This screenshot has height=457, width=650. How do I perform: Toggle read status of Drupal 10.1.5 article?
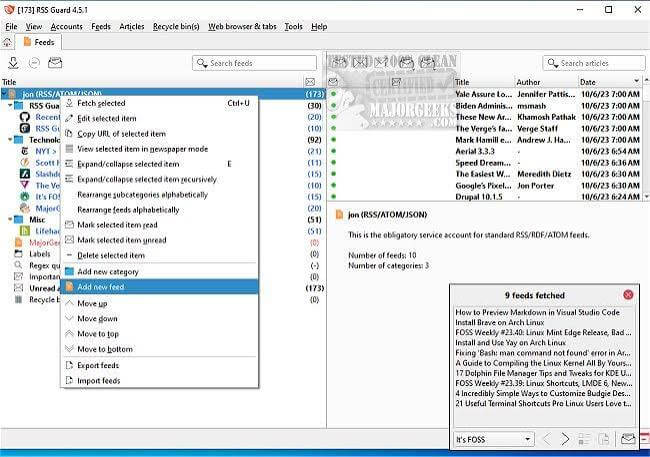[333, 197]
